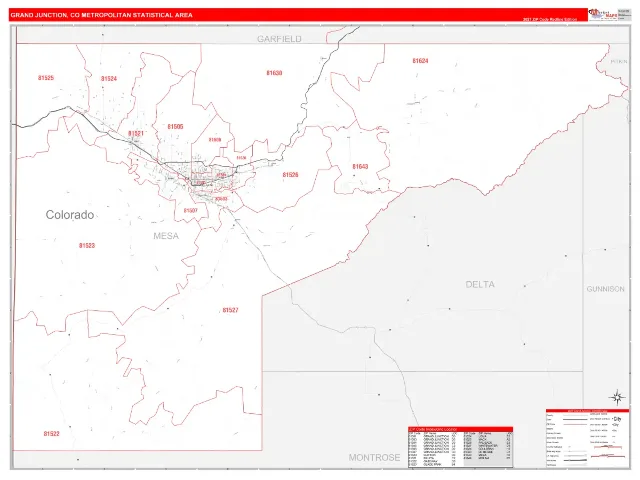Select ZIP code label 81505
Image resolution: width=640 pixels, height=480 pixels.
pyautogui.click(x=175, y=127)
